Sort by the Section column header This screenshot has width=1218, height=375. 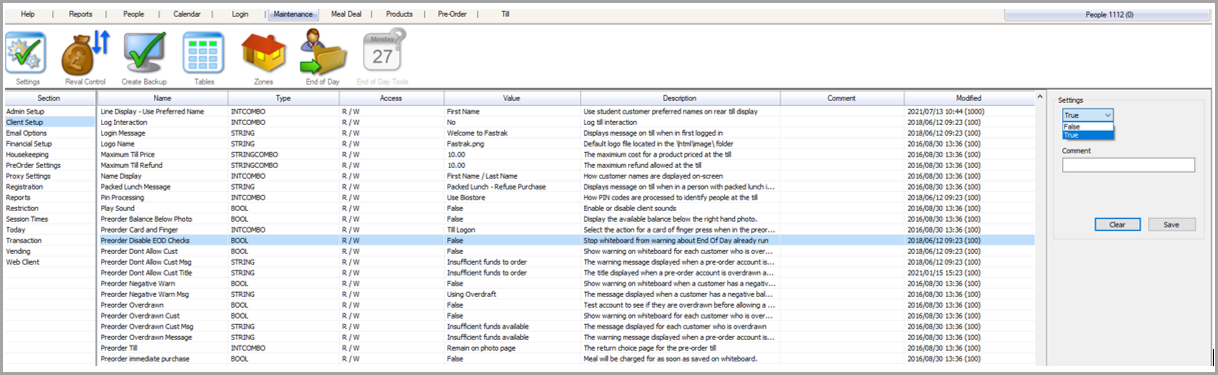[49, 98]
